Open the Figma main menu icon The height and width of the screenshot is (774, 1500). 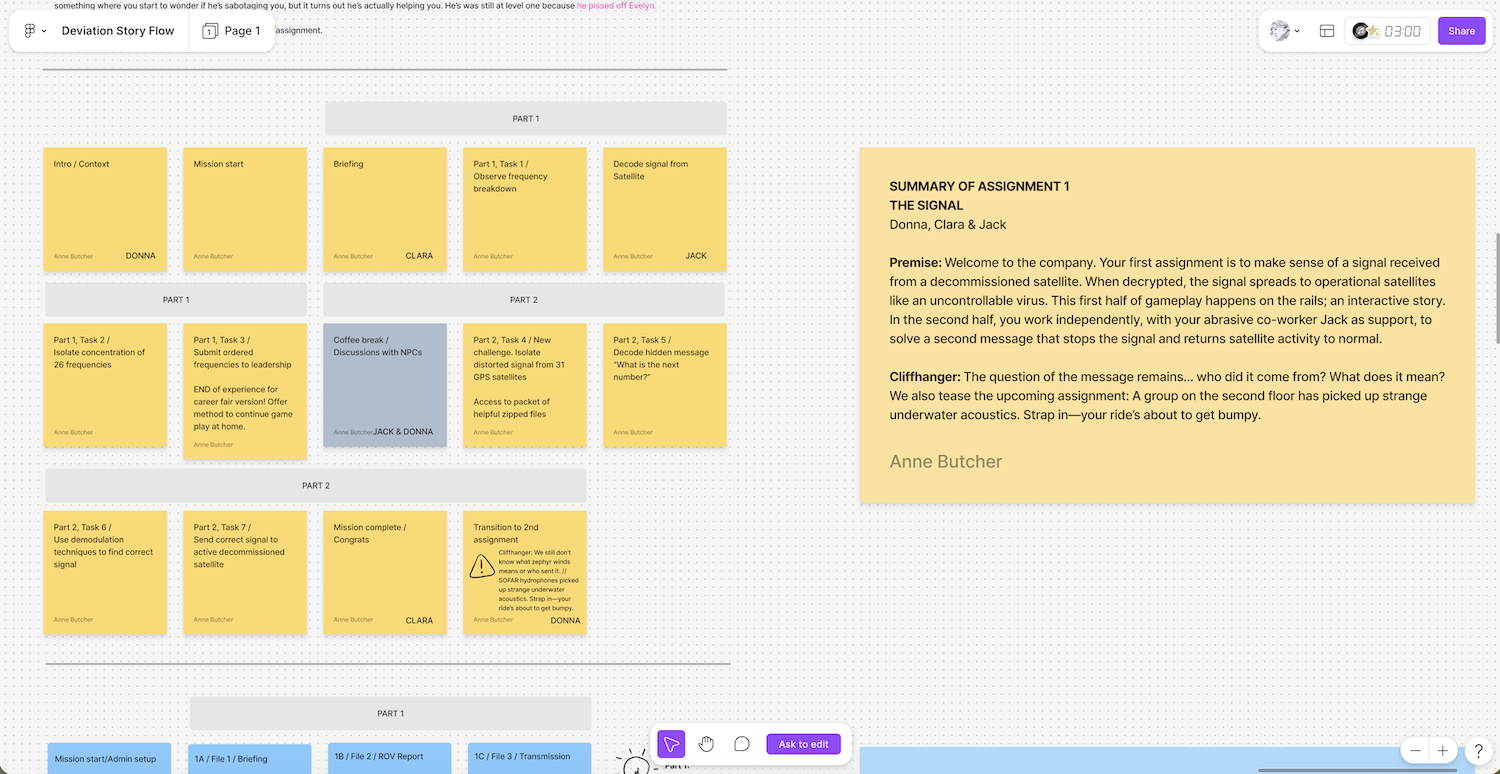[30, 31]
